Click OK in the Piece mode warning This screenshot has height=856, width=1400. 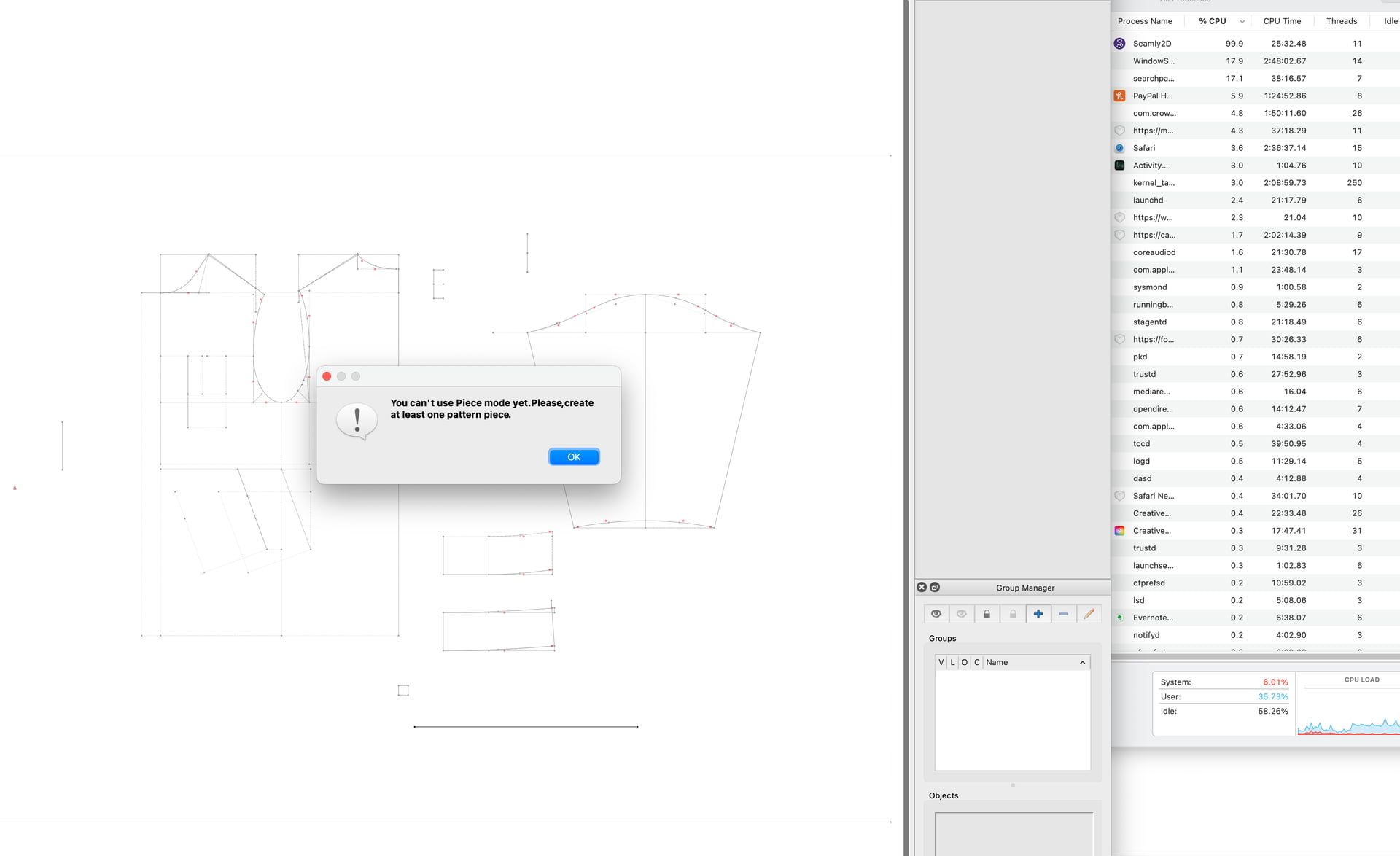[x=574, y=456]
